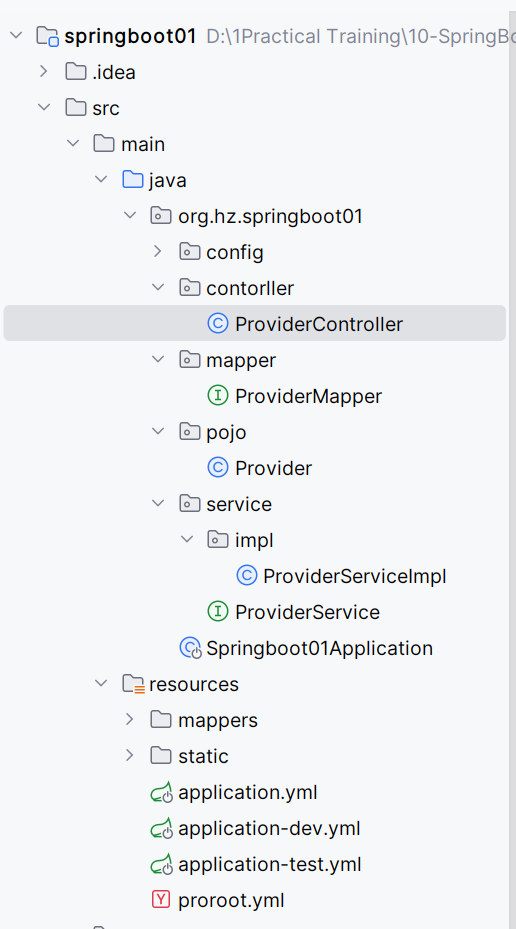The image size is (516, 929).
Task: Expand the mappers folder
Action: click(129, 720)
